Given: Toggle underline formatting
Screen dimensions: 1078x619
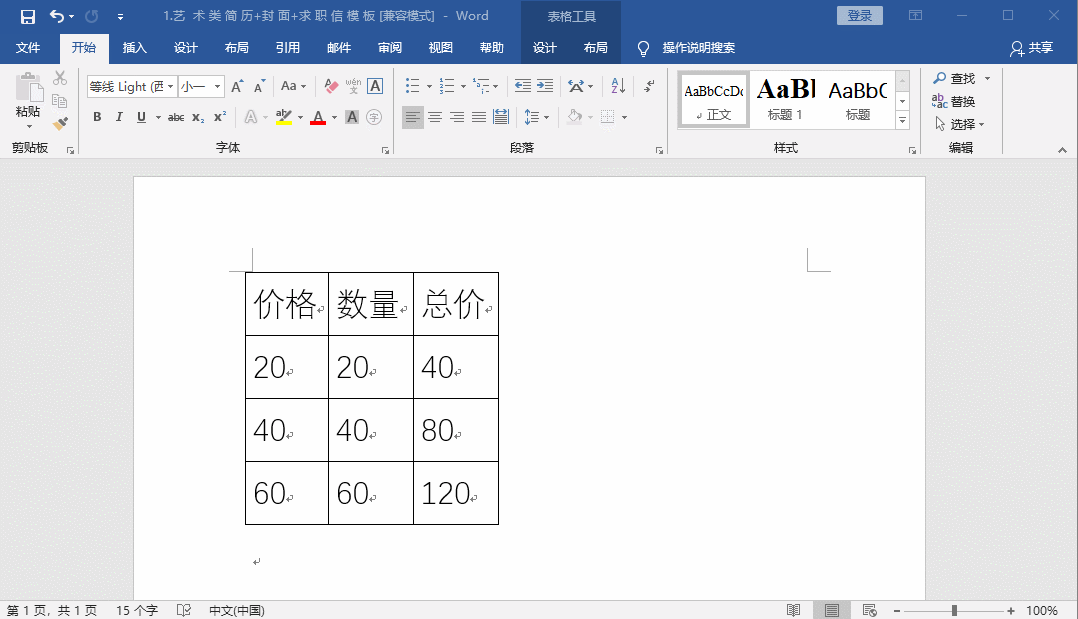Looking at the screenshot, I should pyautogui.click(x=141, y=117).
